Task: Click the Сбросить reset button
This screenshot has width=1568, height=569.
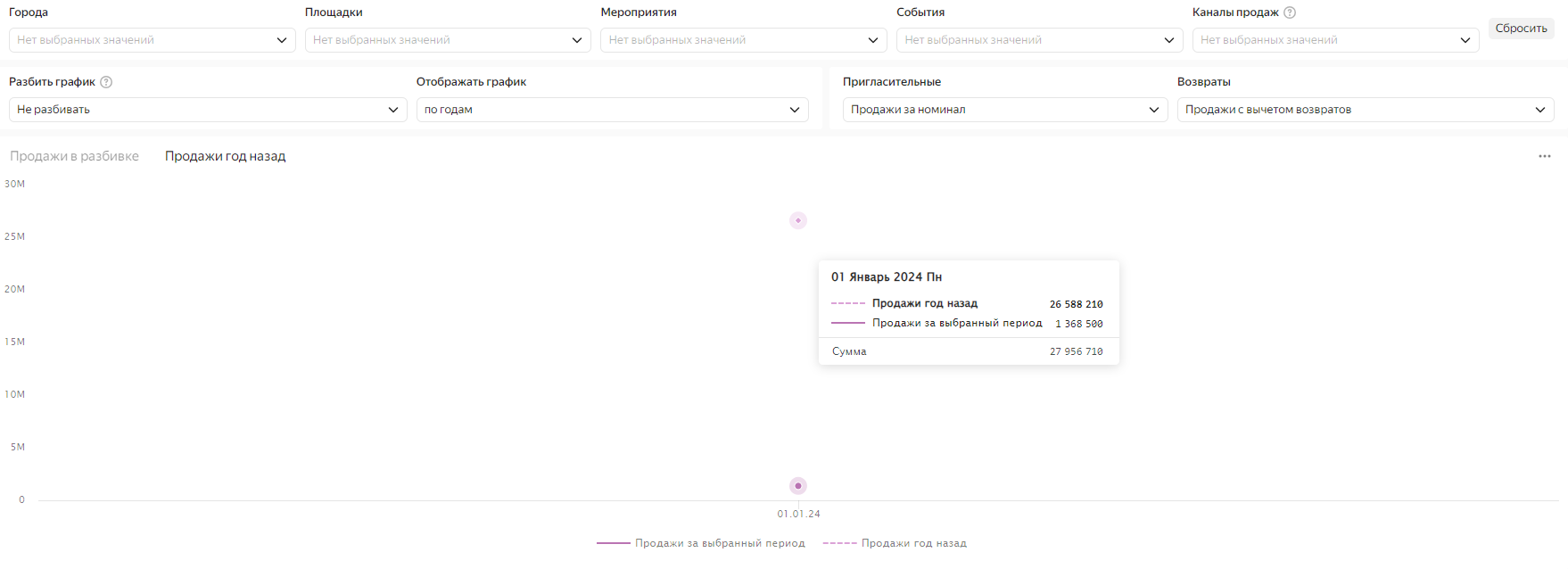Action: pyautogui.click(x=1521, y=29)
